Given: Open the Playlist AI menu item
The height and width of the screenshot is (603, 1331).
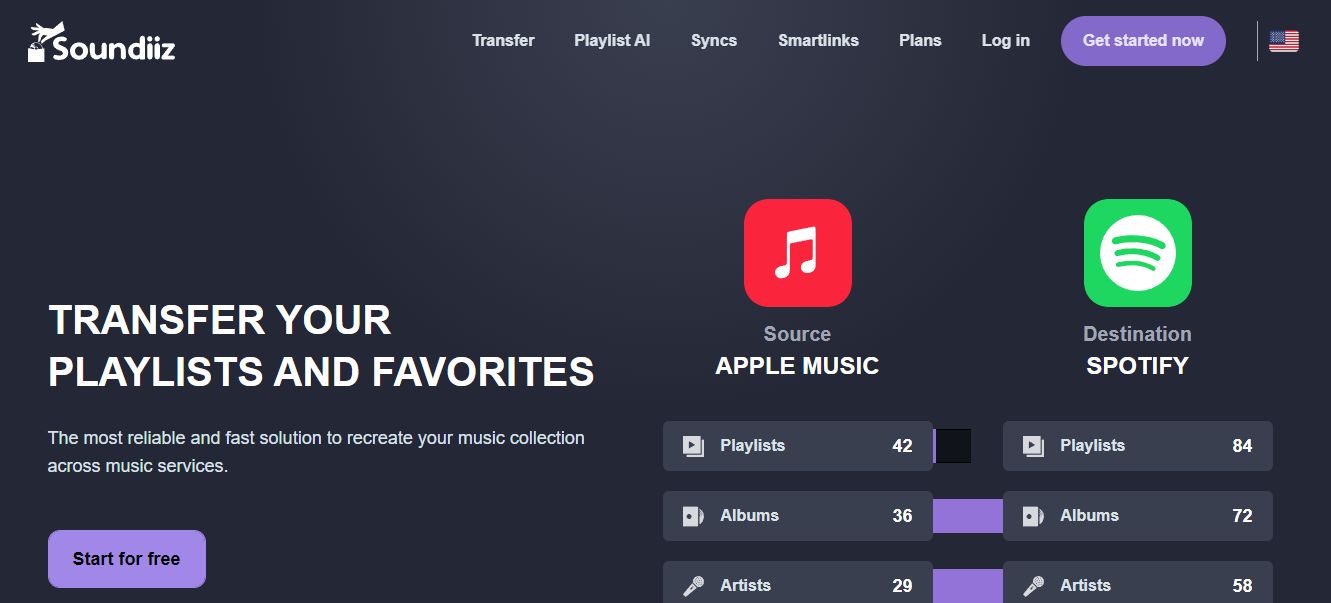Looking at the screenshot, I should coord(612,41).
